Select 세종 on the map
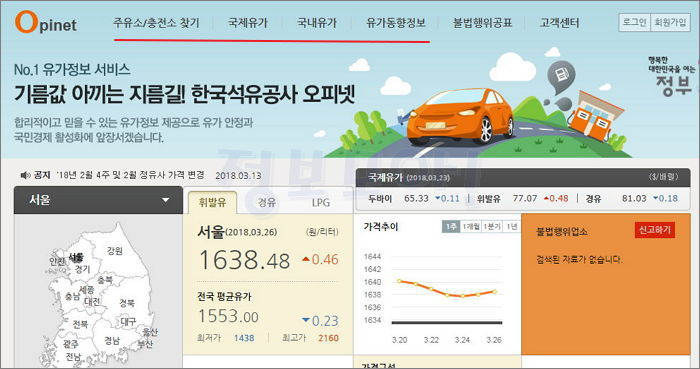This screenshot has width=700, height=369. pyautogui.click(x=87, y=290)
